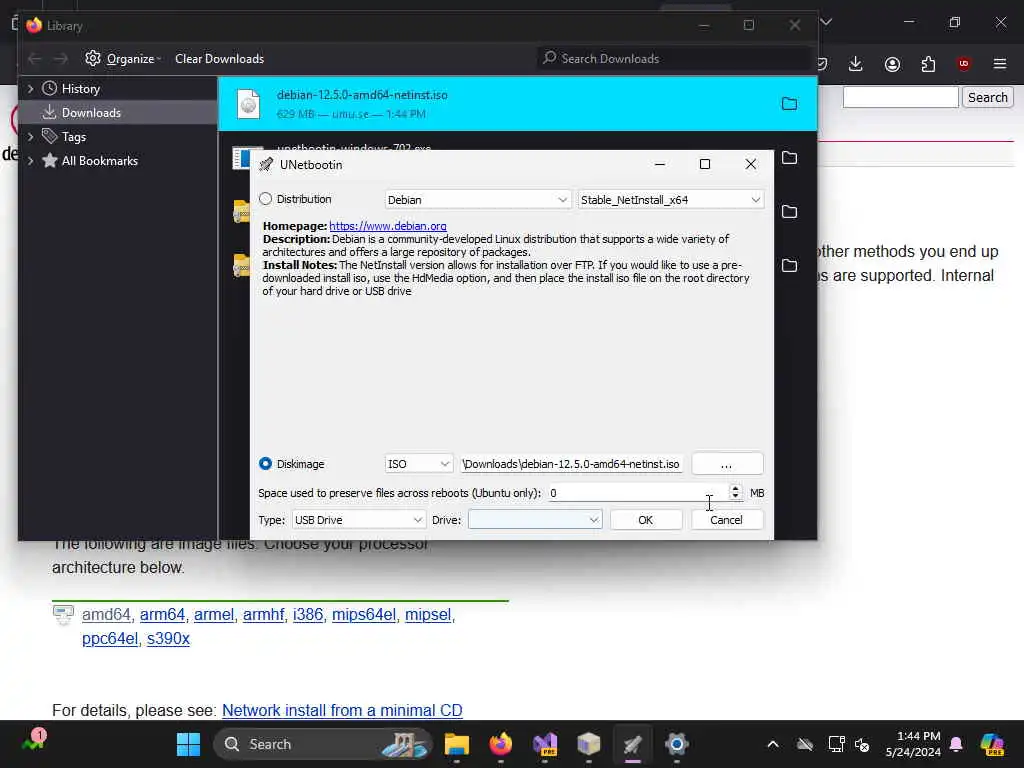Select the Distribution radio button
Viewport: 1024px width, 768px height.
[x=265, y=199]
